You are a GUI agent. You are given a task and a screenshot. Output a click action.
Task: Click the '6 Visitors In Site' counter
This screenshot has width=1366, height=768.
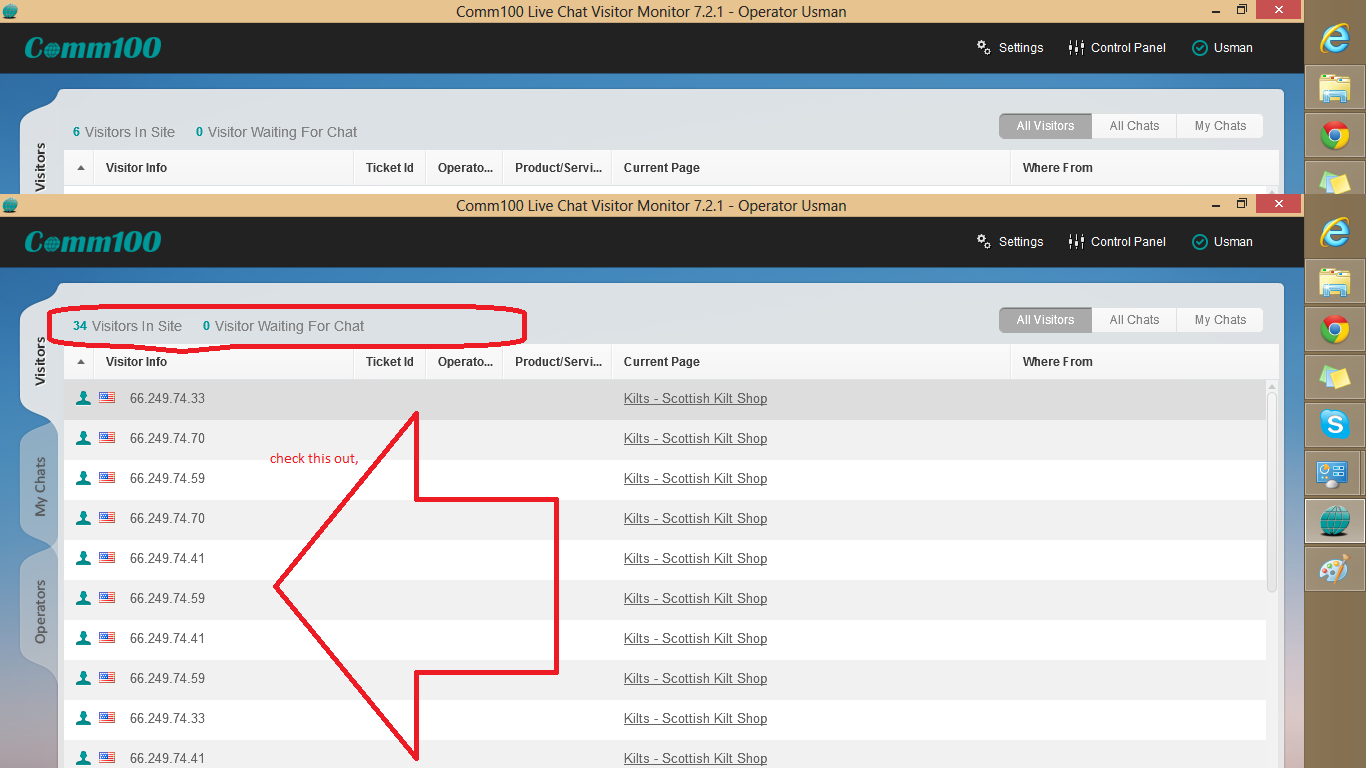pos(124,132)
